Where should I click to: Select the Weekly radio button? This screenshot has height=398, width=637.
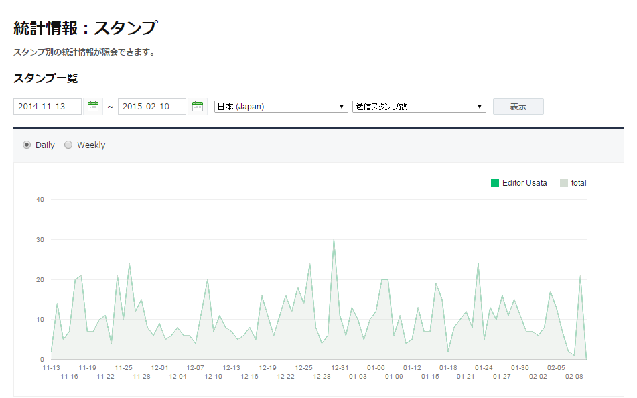coord(68,145)
